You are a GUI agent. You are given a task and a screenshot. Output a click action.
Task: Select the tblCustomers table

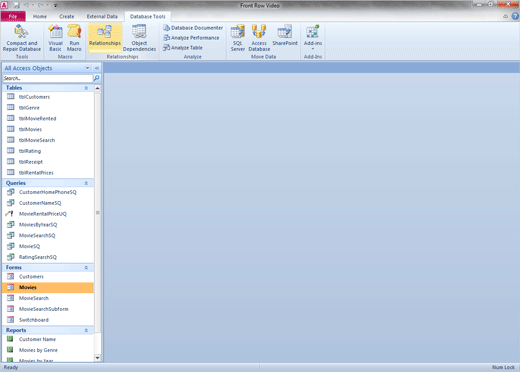click(48, 97)
